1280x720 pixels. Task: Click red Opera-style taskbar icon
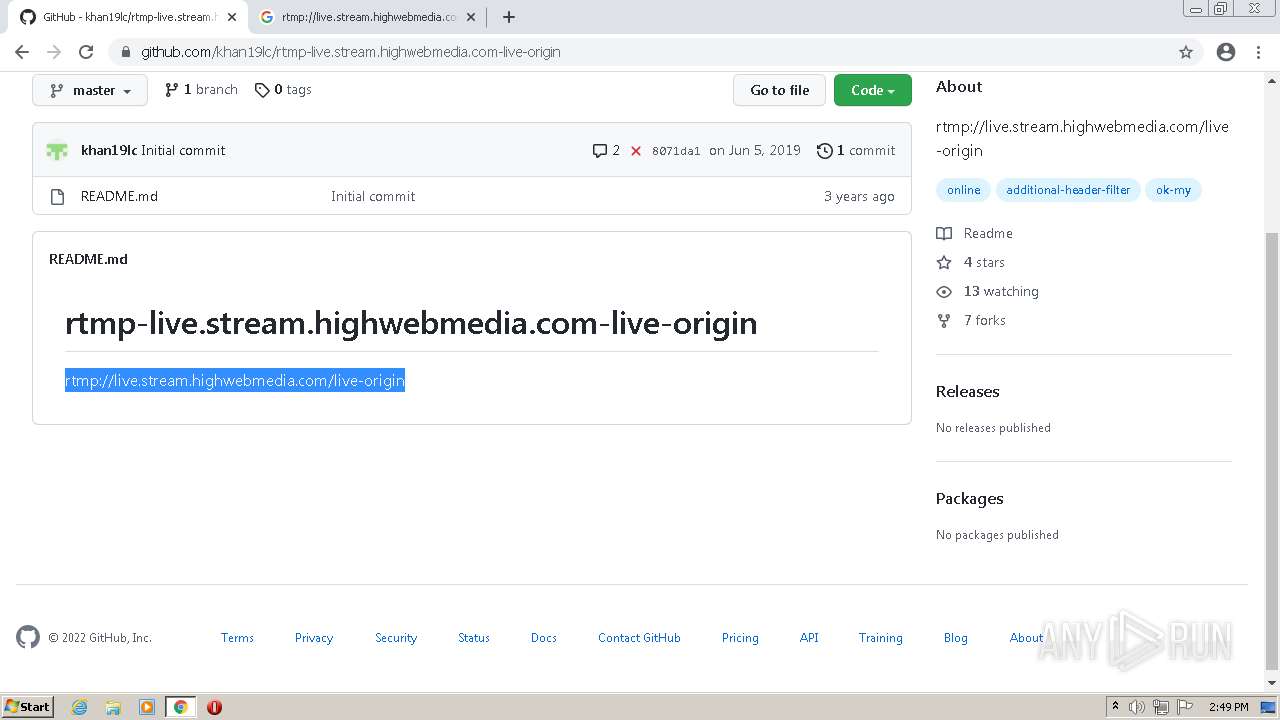coord(214,707)
